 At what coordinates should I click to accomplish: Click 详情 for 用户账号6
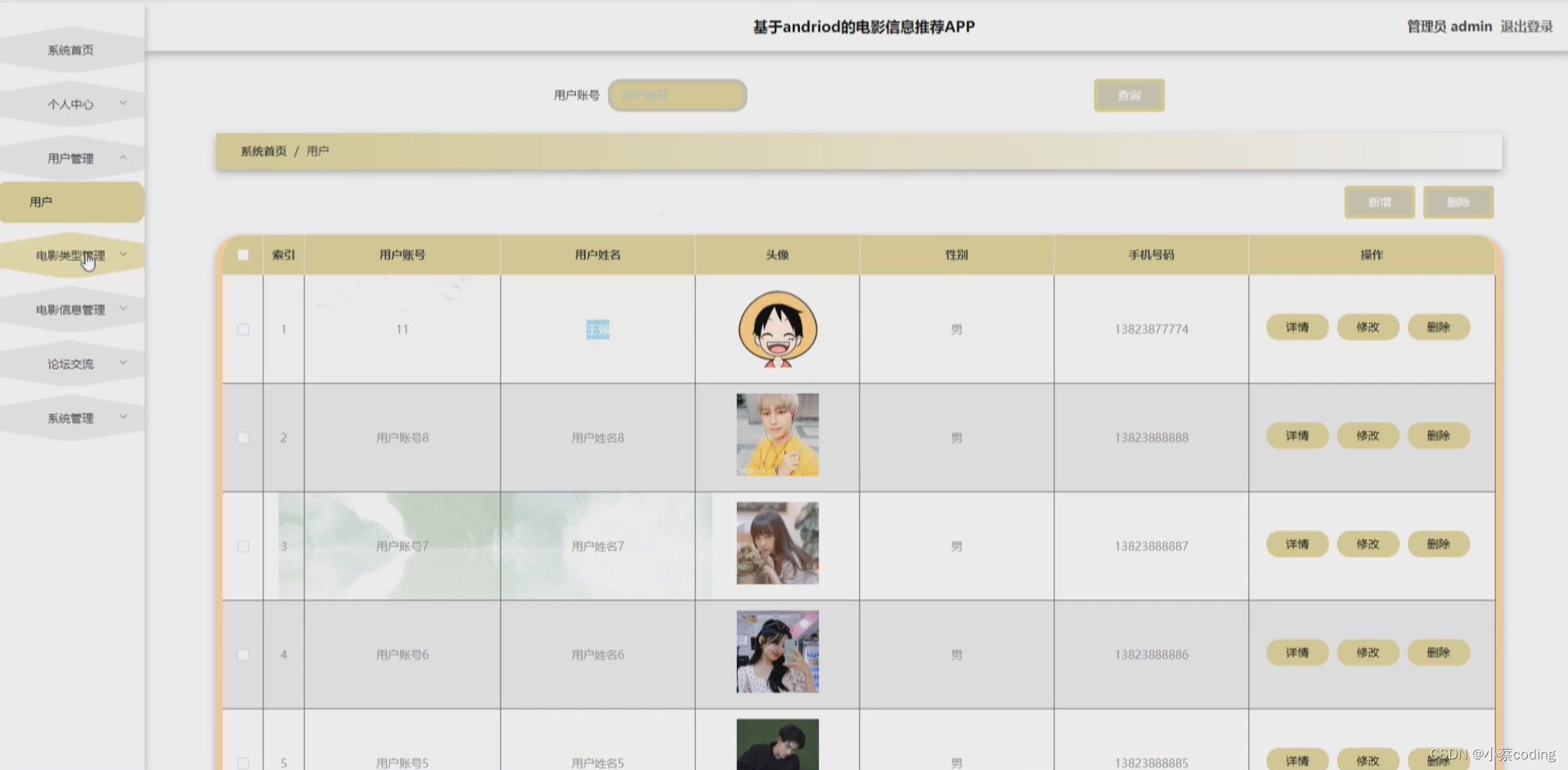tap(1297, 652)
